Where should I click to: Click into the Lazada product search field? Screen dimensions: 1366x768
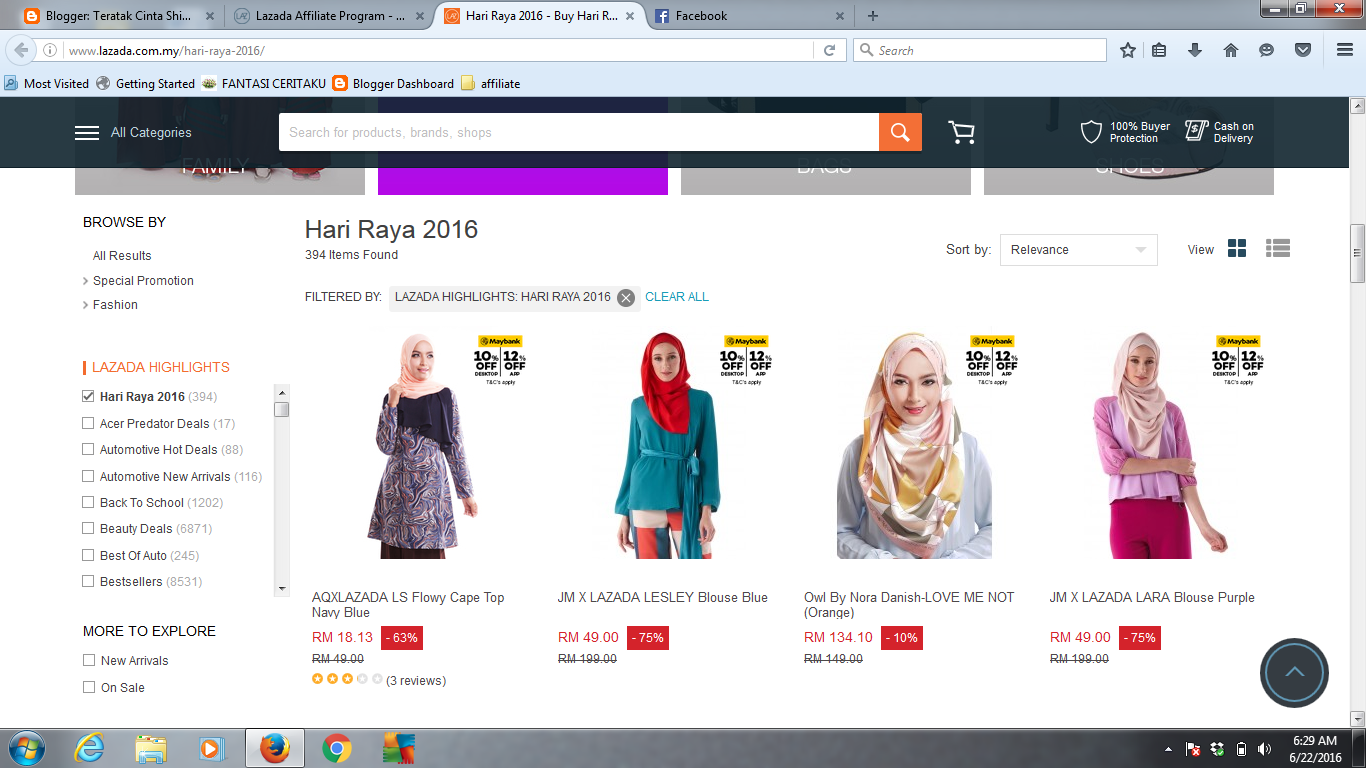[x=579, y=132]
